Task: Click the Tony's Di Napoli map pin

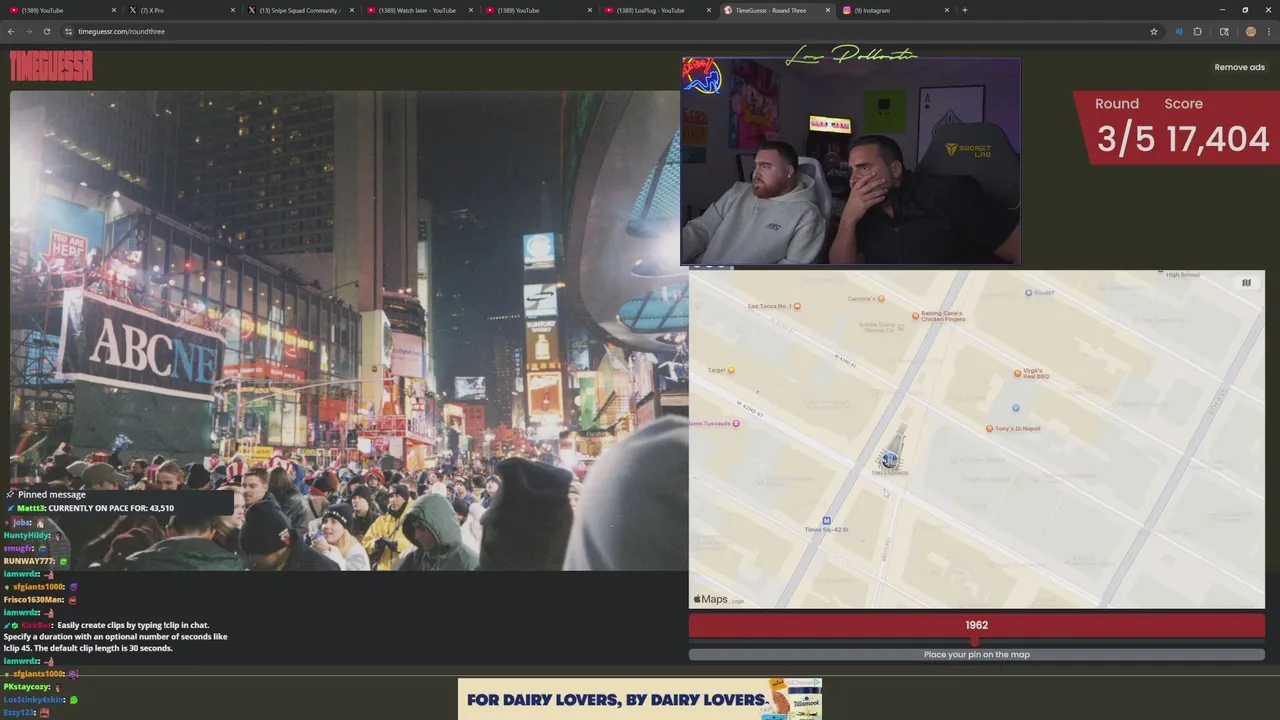Action: coord(989,428)
